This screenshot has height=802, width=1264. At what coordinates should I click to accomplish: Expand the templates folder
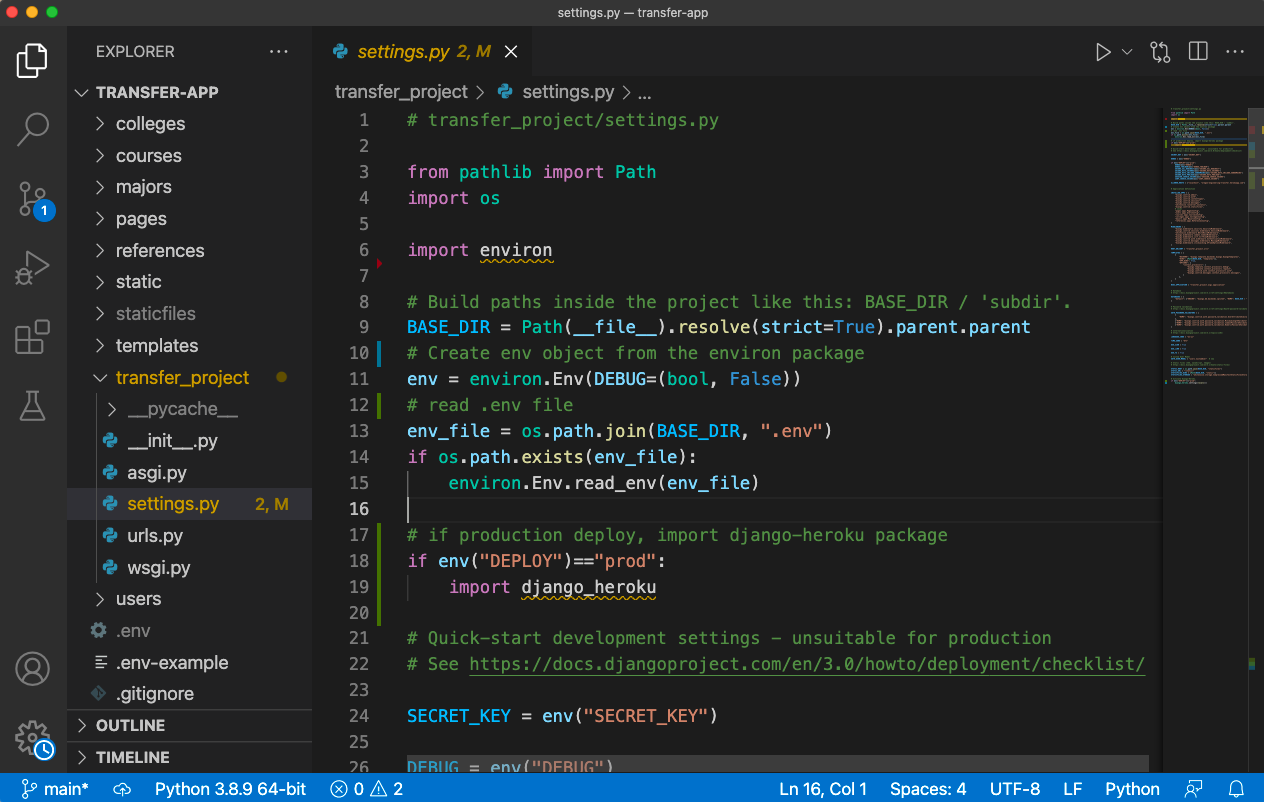tap(157, 345)
